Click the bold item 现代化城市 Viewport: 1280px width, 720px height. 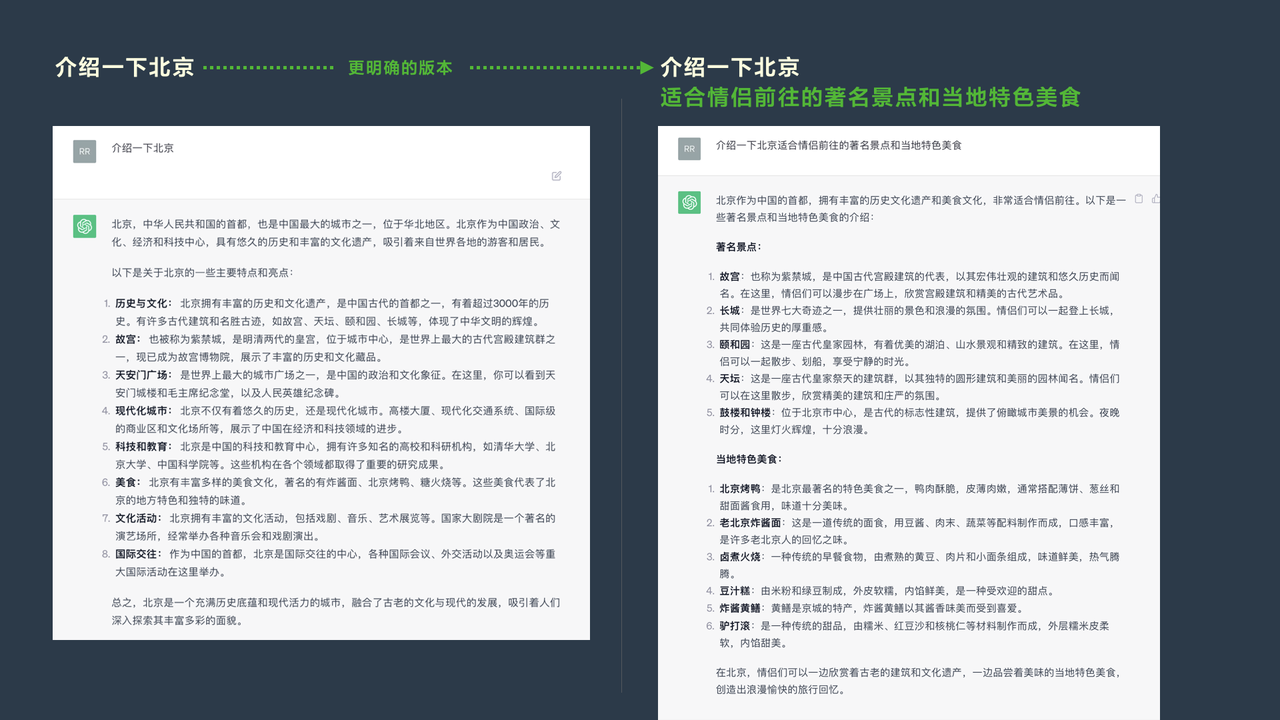[x=144, y=411]
